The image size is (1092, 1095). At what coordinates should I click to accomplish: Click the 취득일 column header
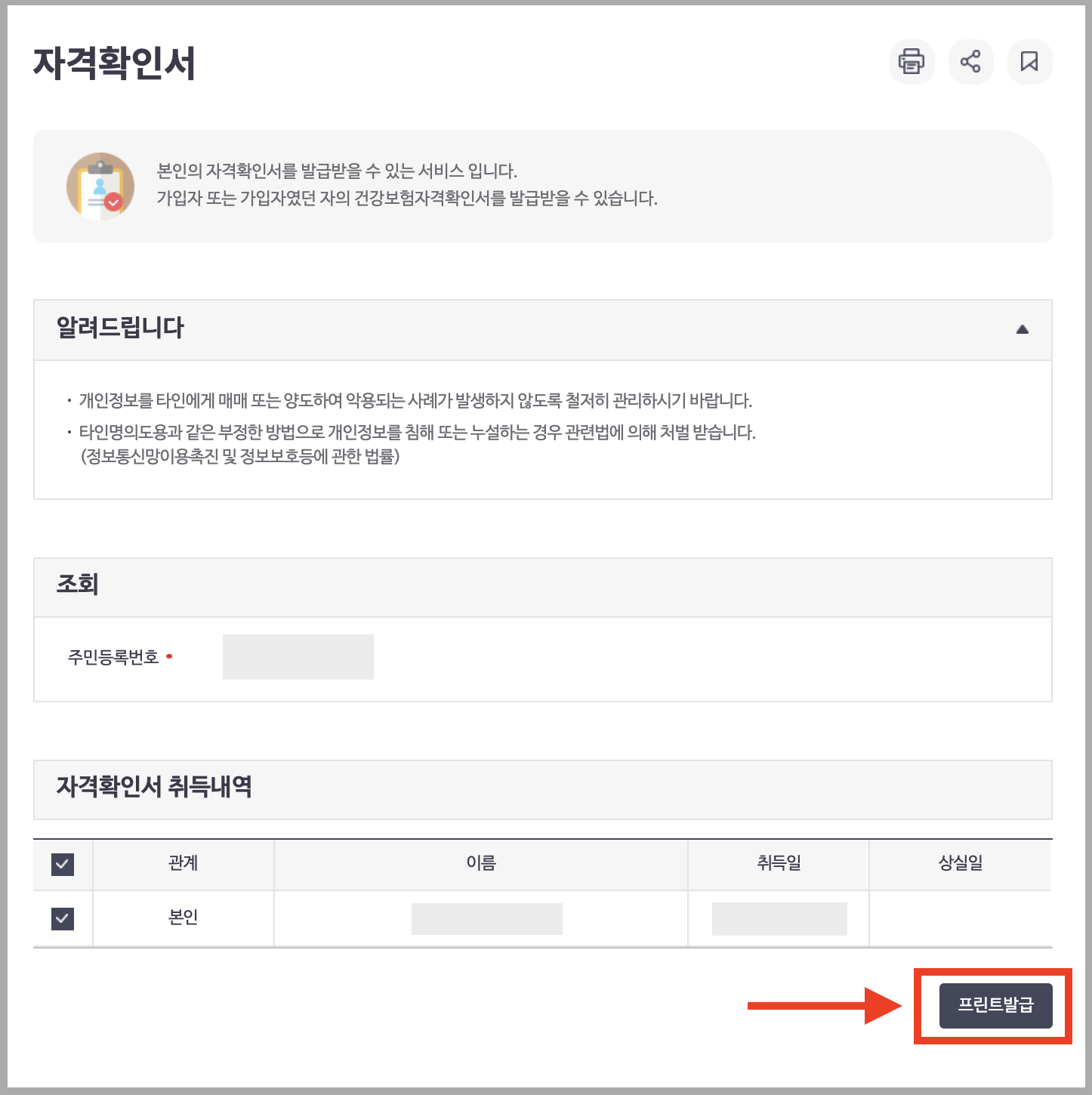coord(779,863)
